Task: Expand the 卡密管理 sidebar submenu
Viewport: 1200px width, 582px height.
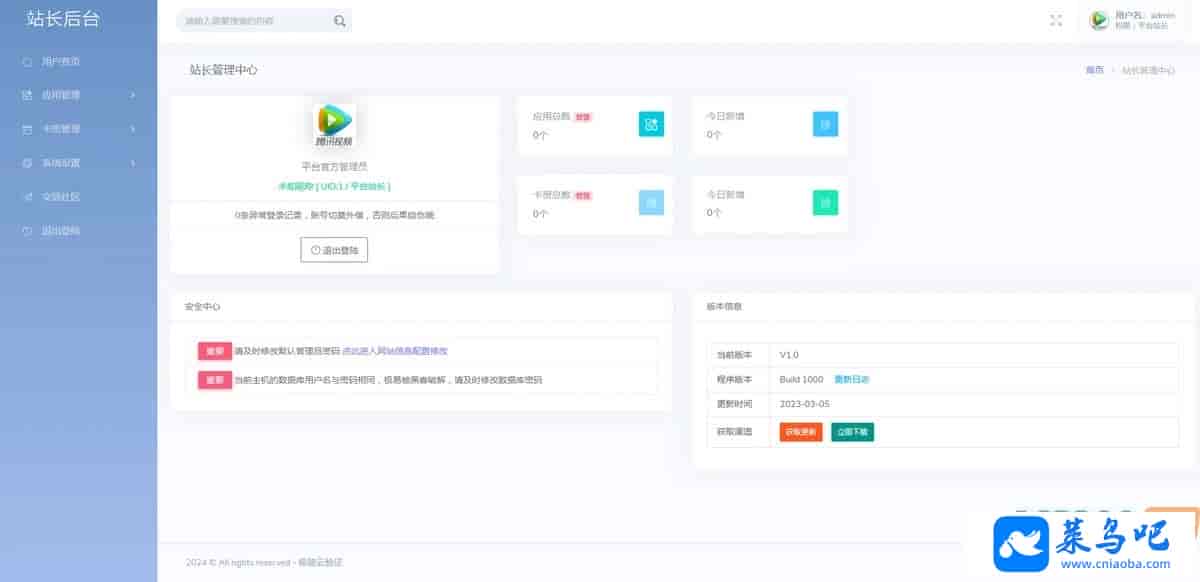Action: (78, 129)
